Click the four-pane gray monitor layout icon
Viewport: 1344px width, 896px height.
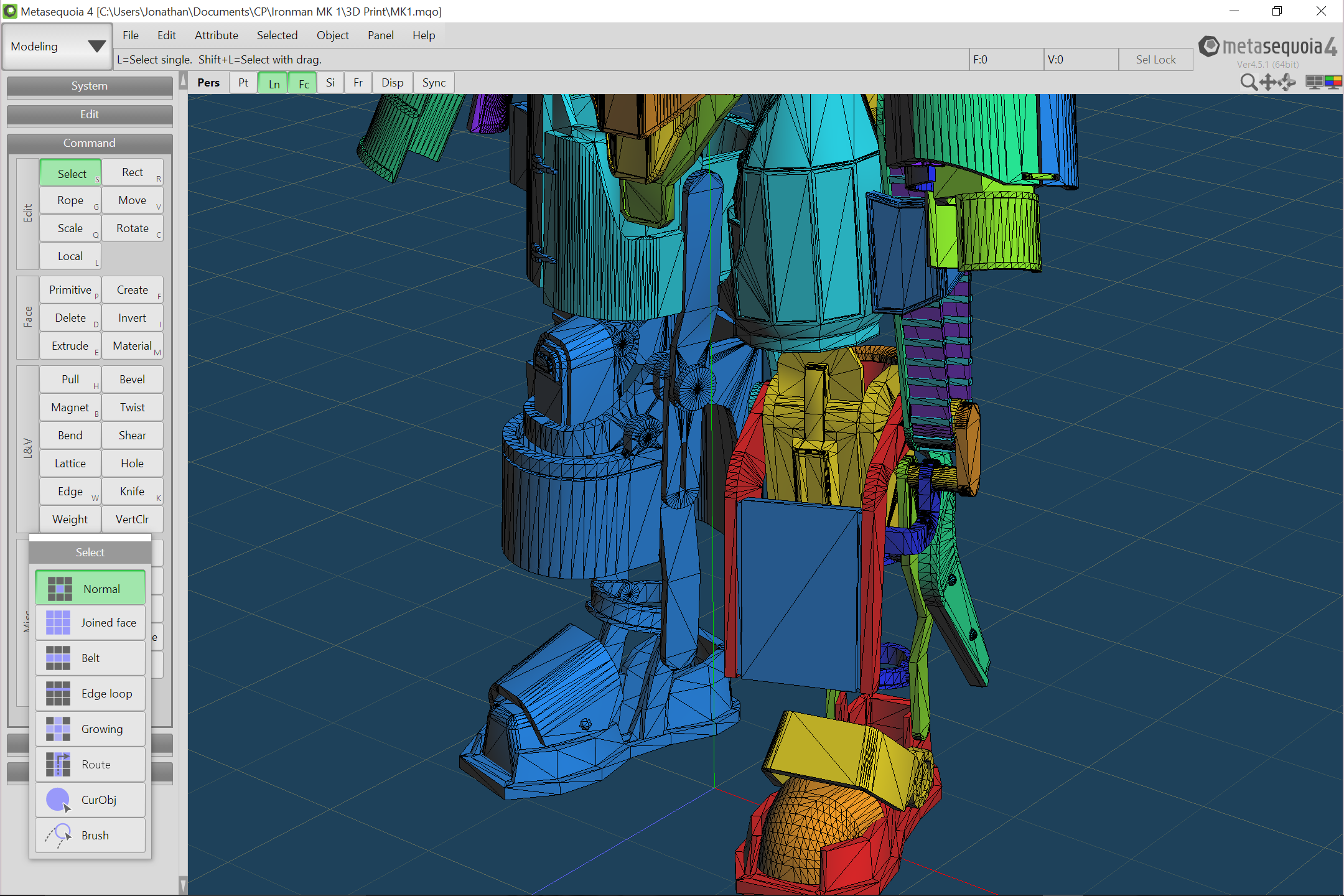(1314, 82)
